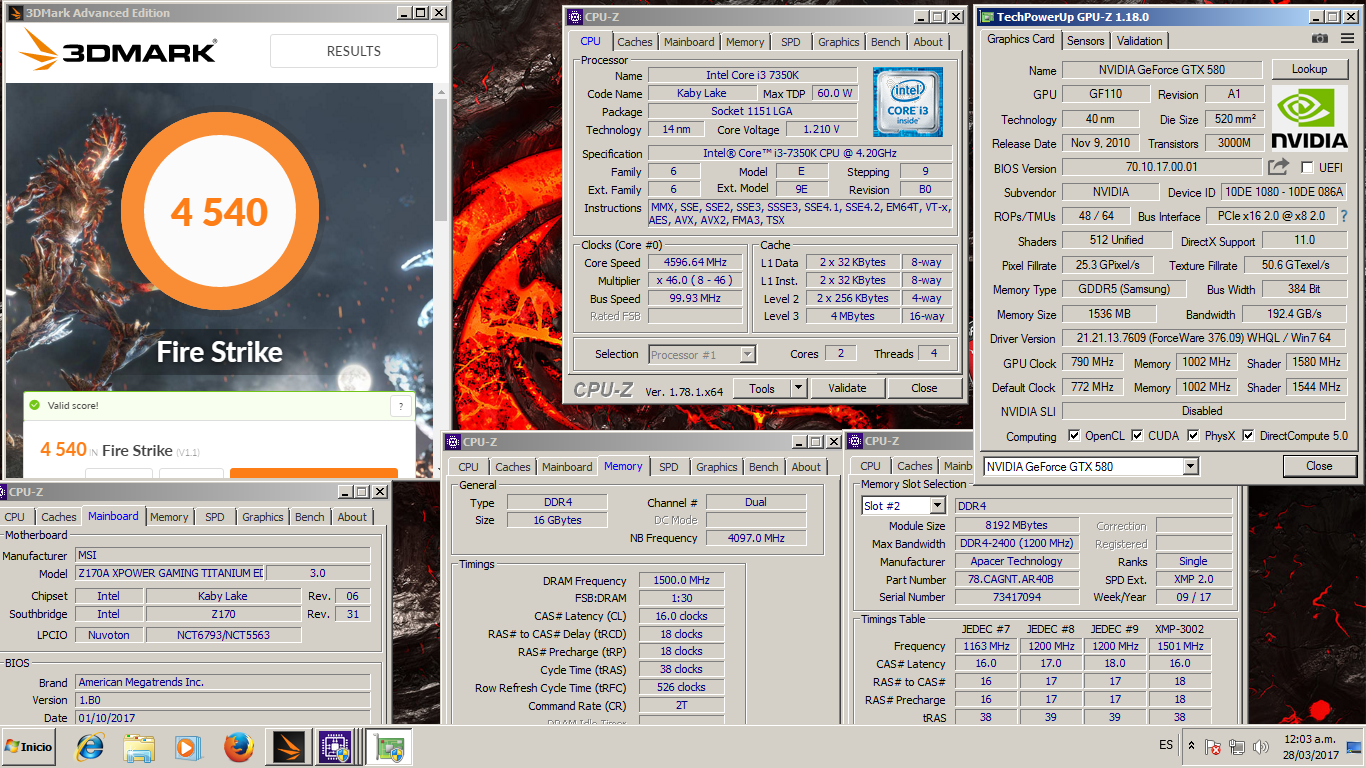1366x768 pixels.
Task: Toggle the DirectCompute 5.0 checkbox
Action: tap(1248, 436)
